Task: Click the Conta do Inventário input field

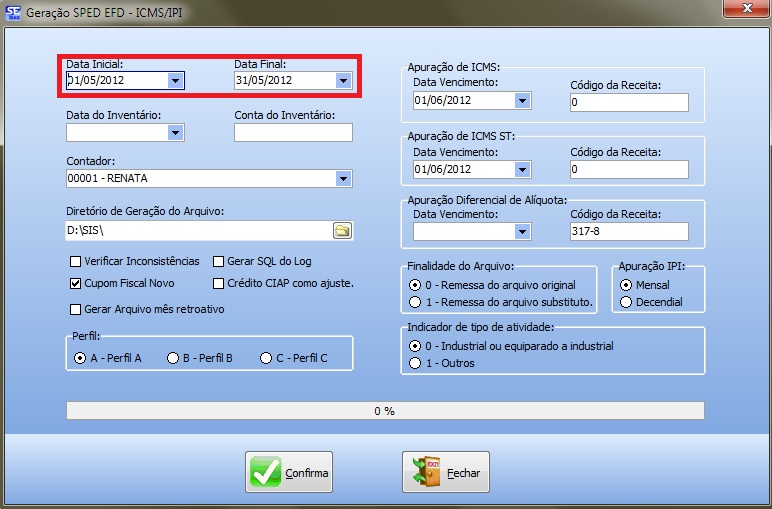Action: click(x=293, y=131)
